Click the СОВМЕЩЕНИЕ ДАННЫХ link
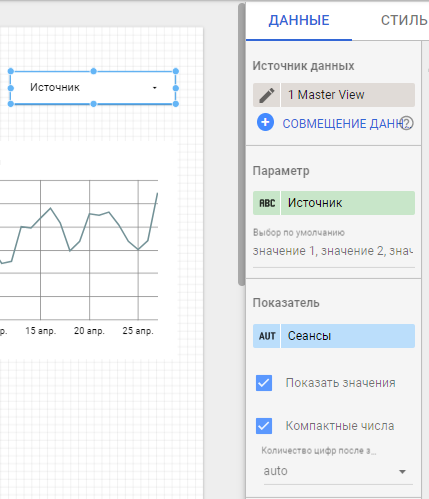The width and height of the screenshot is (429, 499). (342, 124)
